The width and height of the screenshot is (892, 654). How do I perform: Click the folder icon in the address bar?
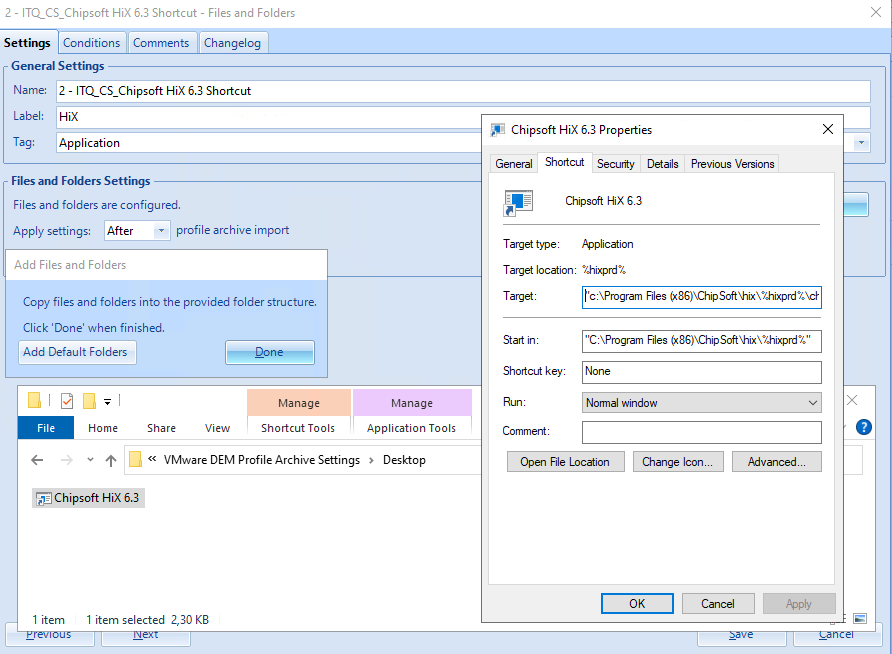pyautogui.click(x=136, y=460)
